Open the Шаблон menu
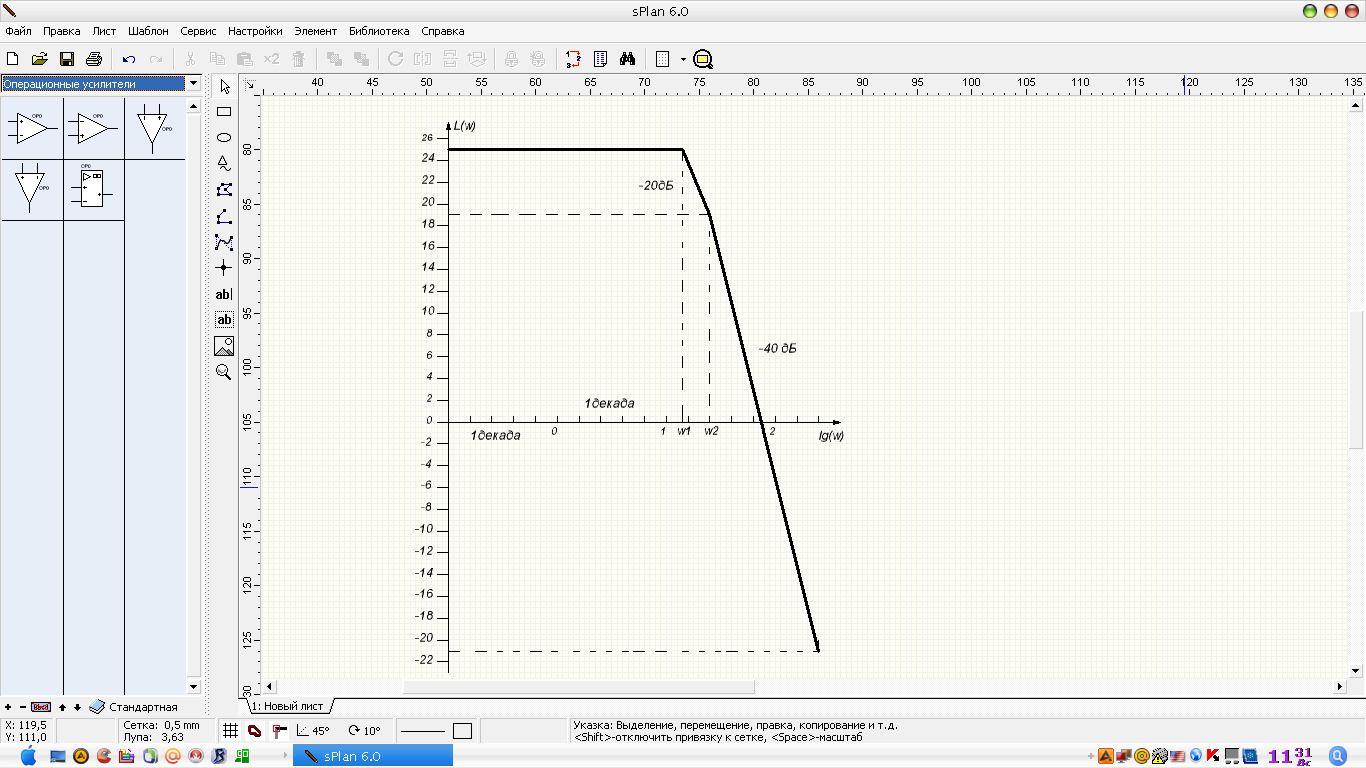 (148, 31)
